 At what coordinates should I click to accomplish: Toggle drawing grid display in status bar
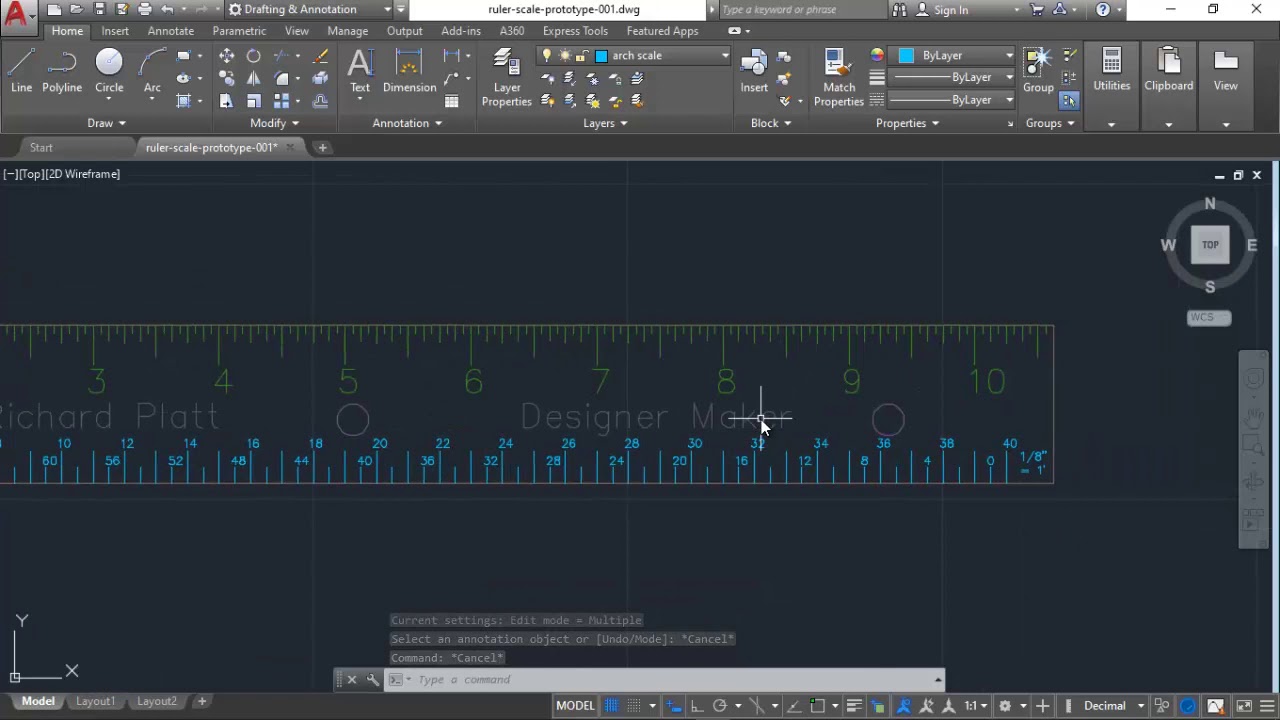click(x=611, y=706)
